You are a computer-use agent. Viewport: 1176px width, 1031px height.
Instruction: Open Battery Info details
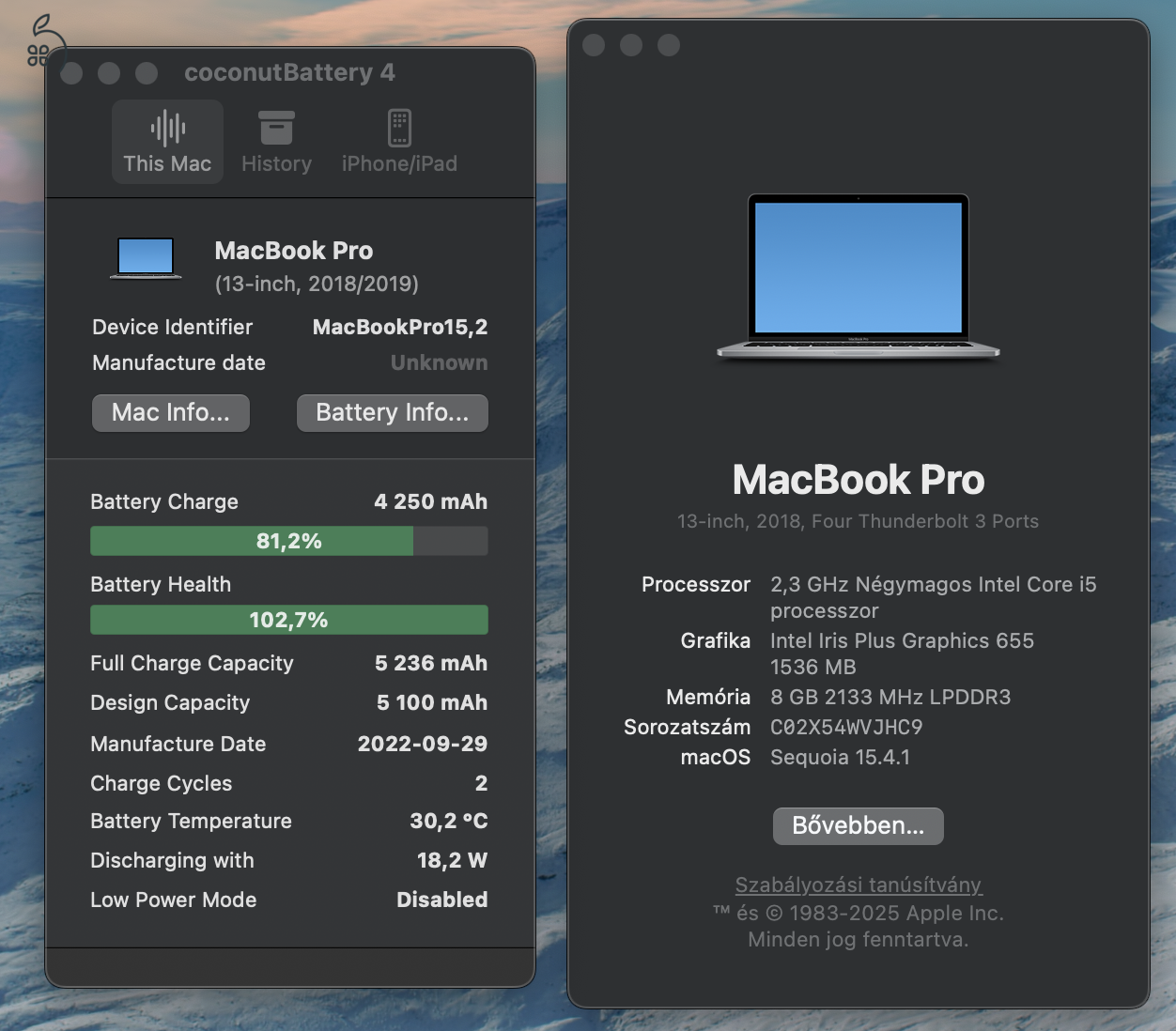click(x=392, y=413)
